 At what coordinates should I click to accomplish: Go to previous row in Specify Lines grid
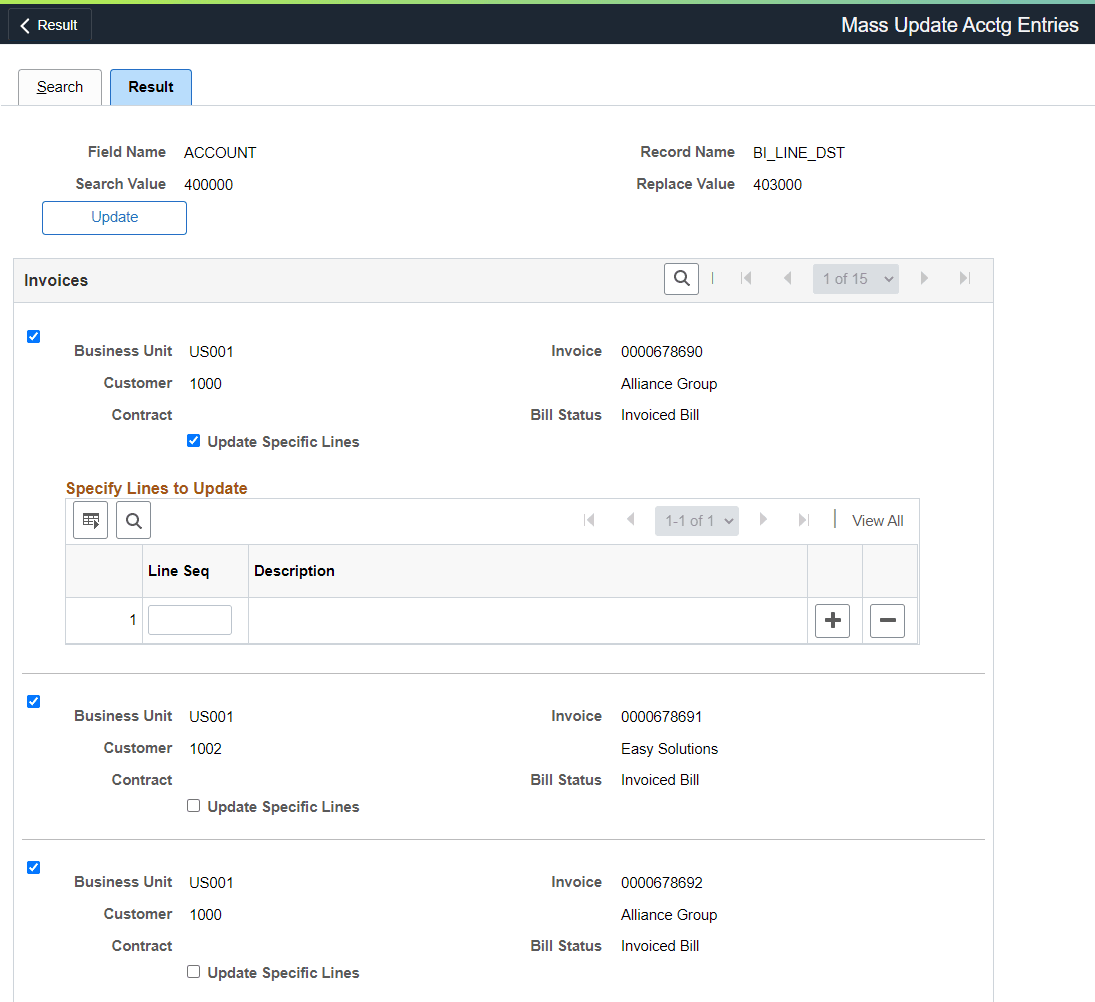coord(631,520)
